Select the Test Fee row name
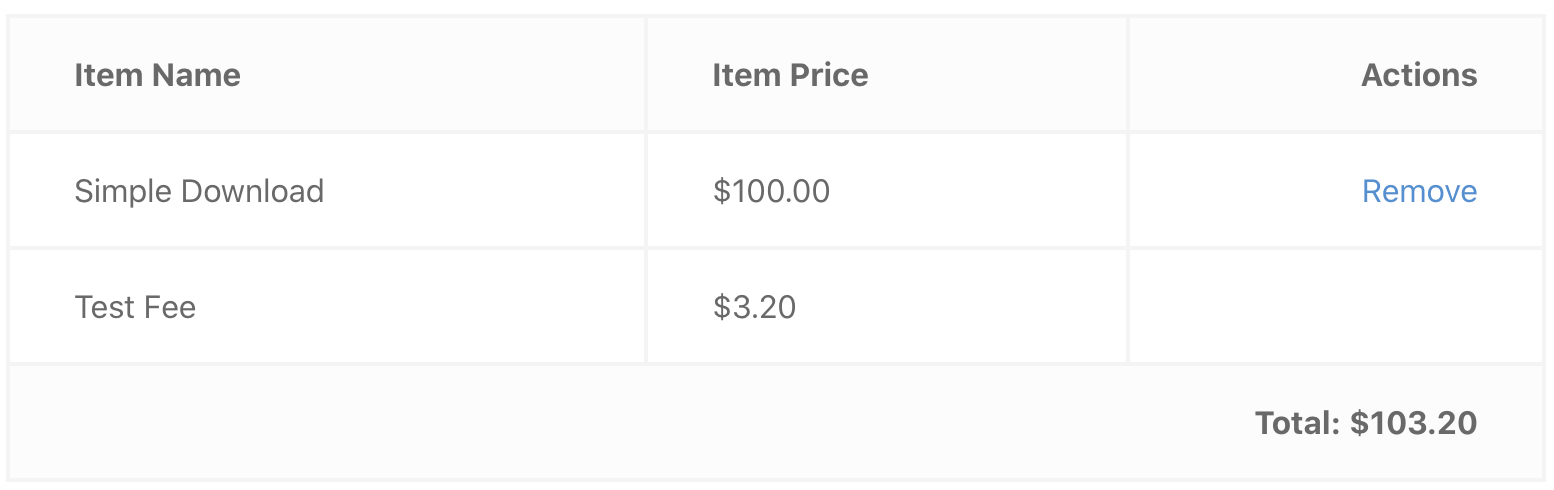Image resolution: width=1554 pixels, height=490 pixels. [x=135, y=307]
